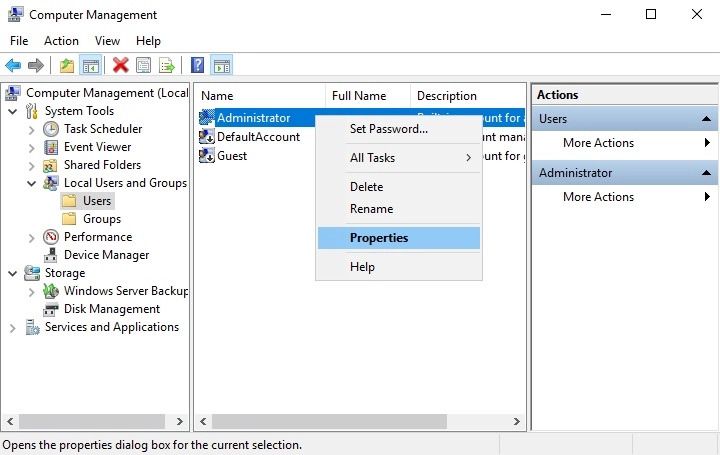Collapse the System Tools node

coord(13,112)
